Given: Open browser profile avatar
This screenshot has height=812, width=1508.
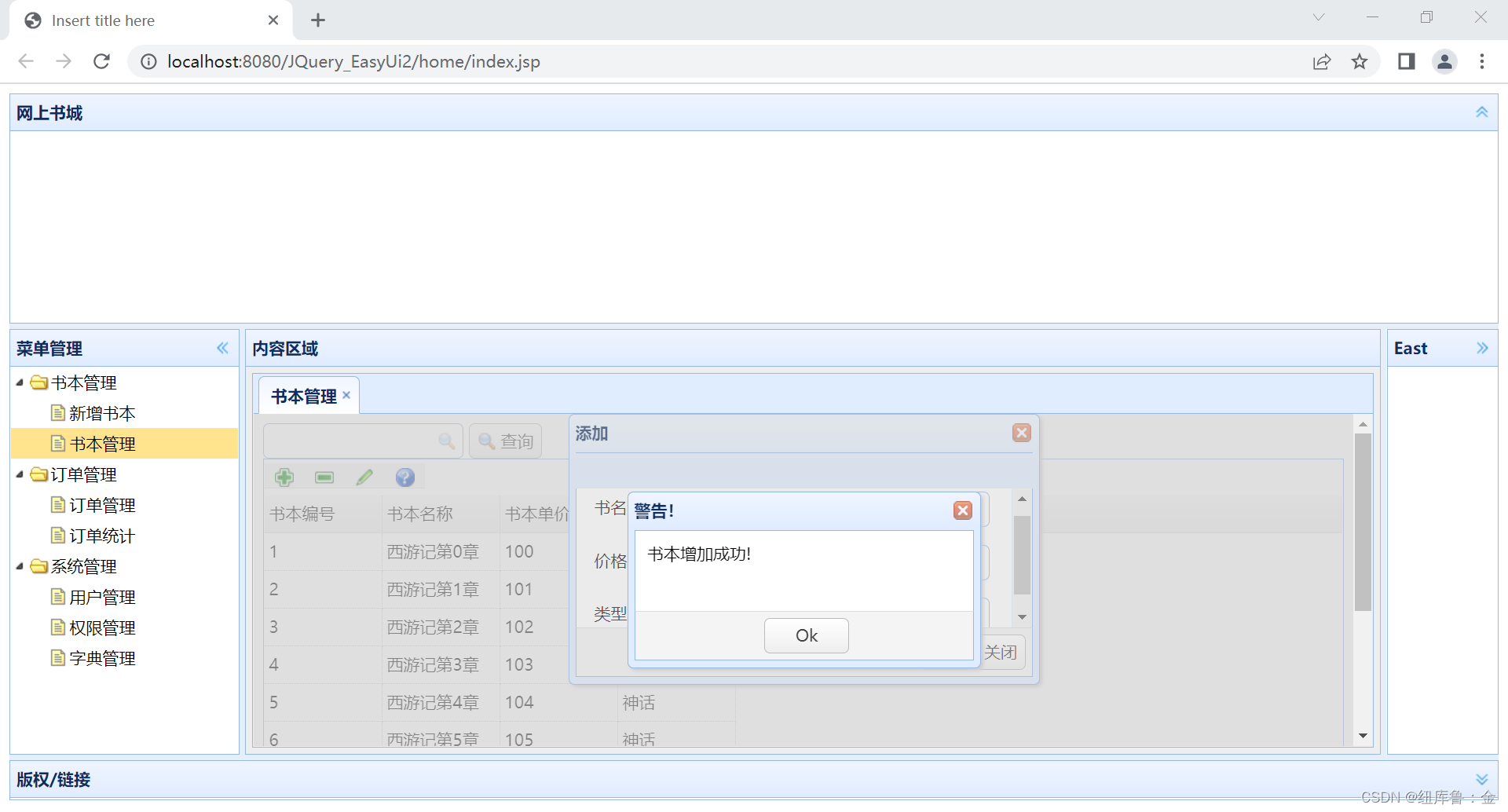Looking at the screenshot, I should [x=1444, y=61].
